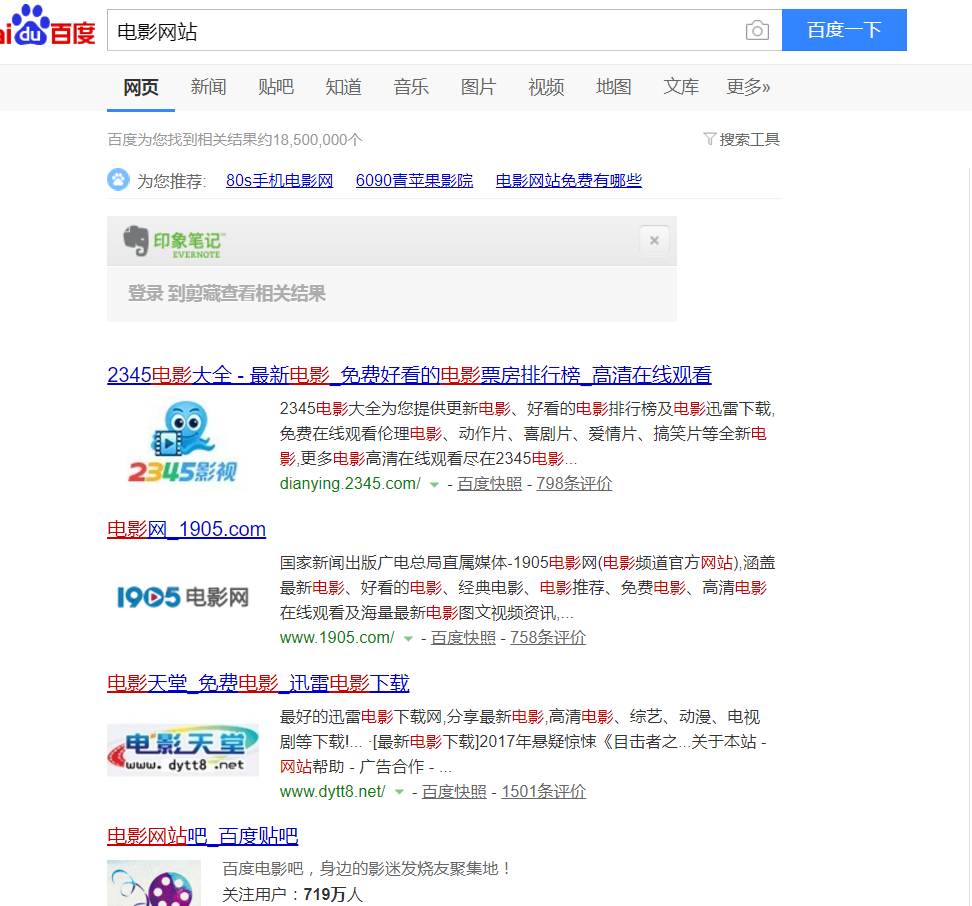
Task: Open the 电影网站吧_百度贴吧 result
Action: coord(203,837)
